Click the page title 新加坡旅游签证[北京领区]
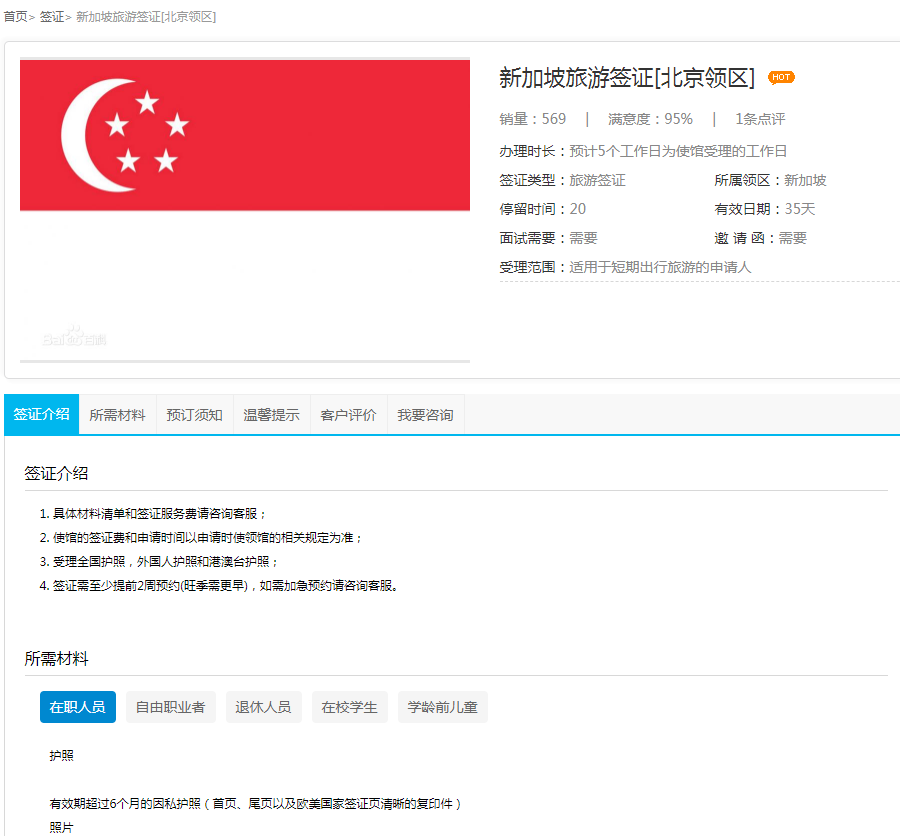Screen dimensions: 900x836 pos(626,78)
